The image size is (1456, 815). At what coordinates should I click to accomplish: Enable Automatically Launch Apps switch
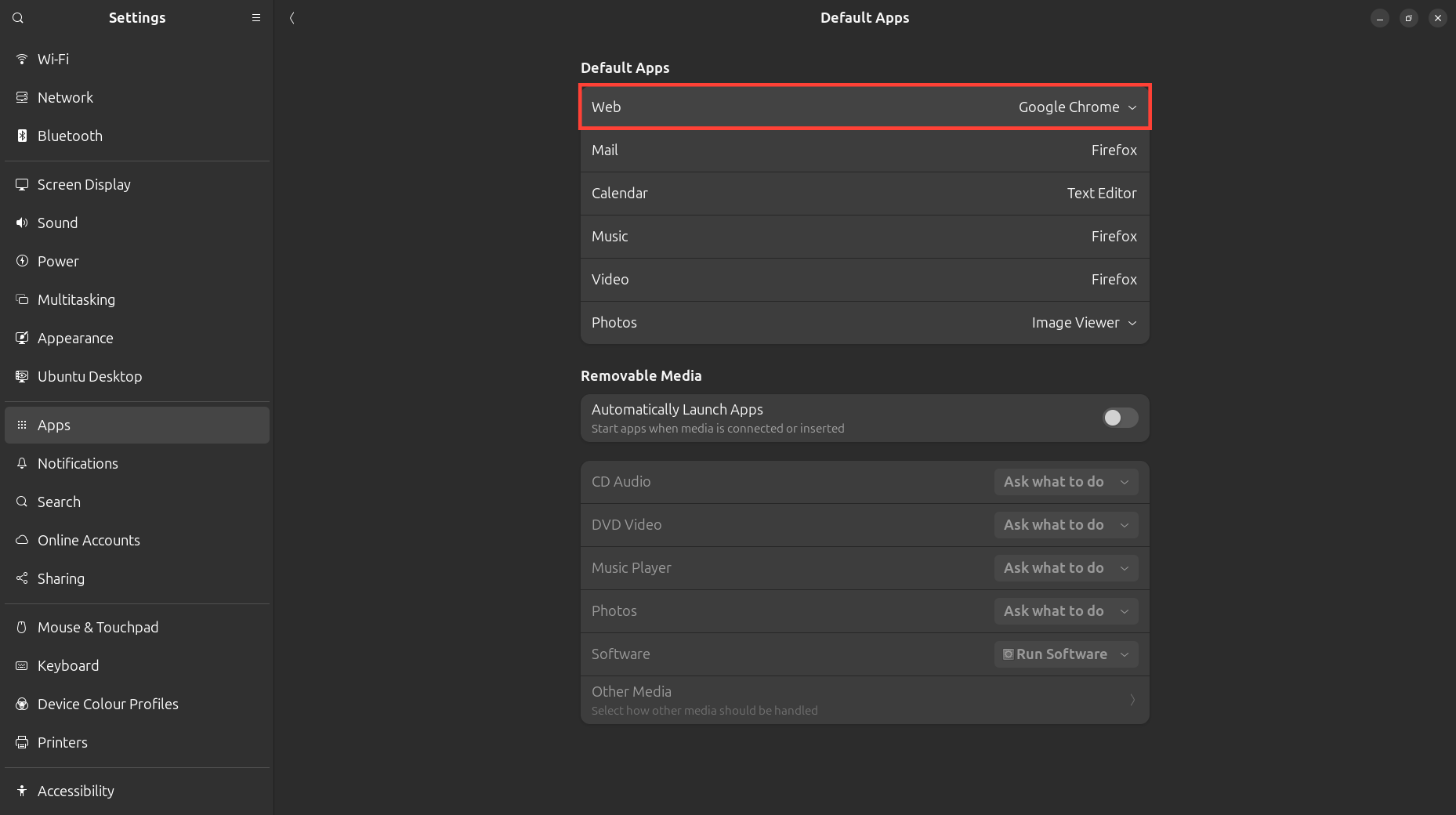point(1120,418)
